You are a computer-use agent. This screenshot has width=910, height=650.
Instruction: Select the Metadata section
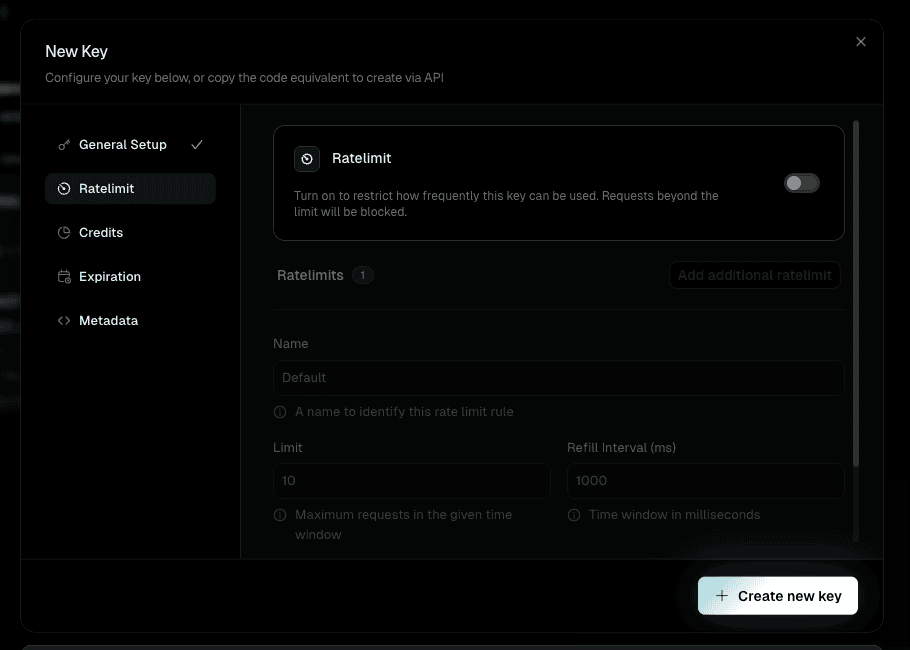click(x=107, y=320)
